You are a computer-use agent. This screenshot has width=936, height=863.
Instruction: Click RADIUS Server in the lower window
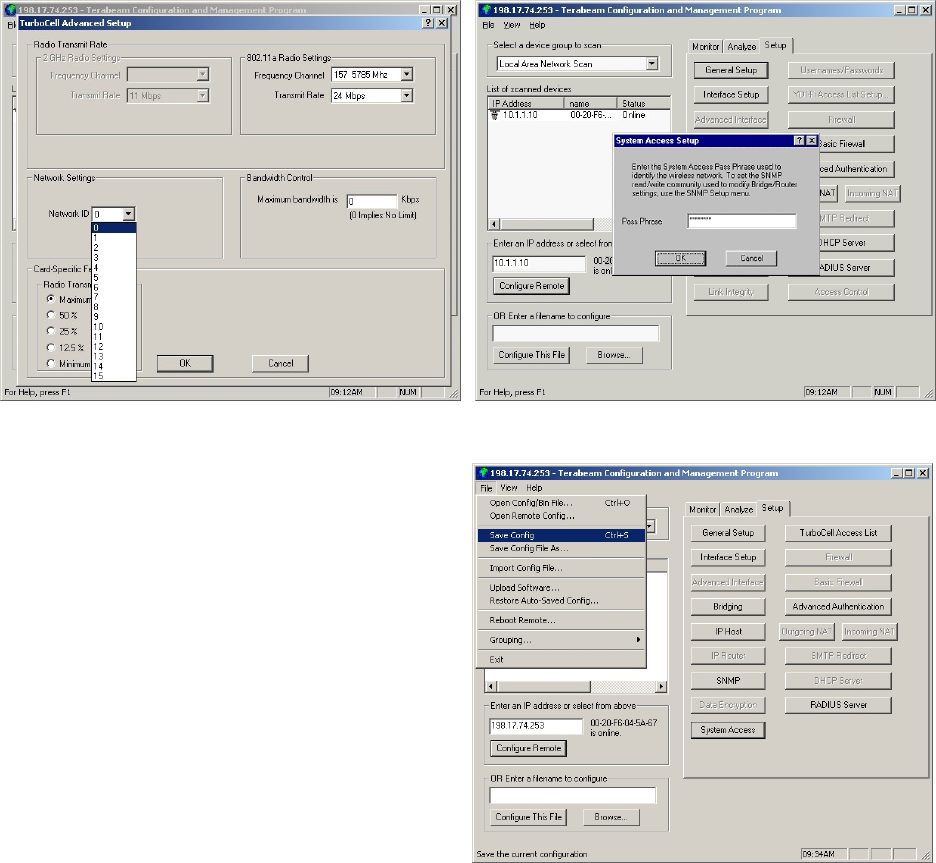(838, 705)
